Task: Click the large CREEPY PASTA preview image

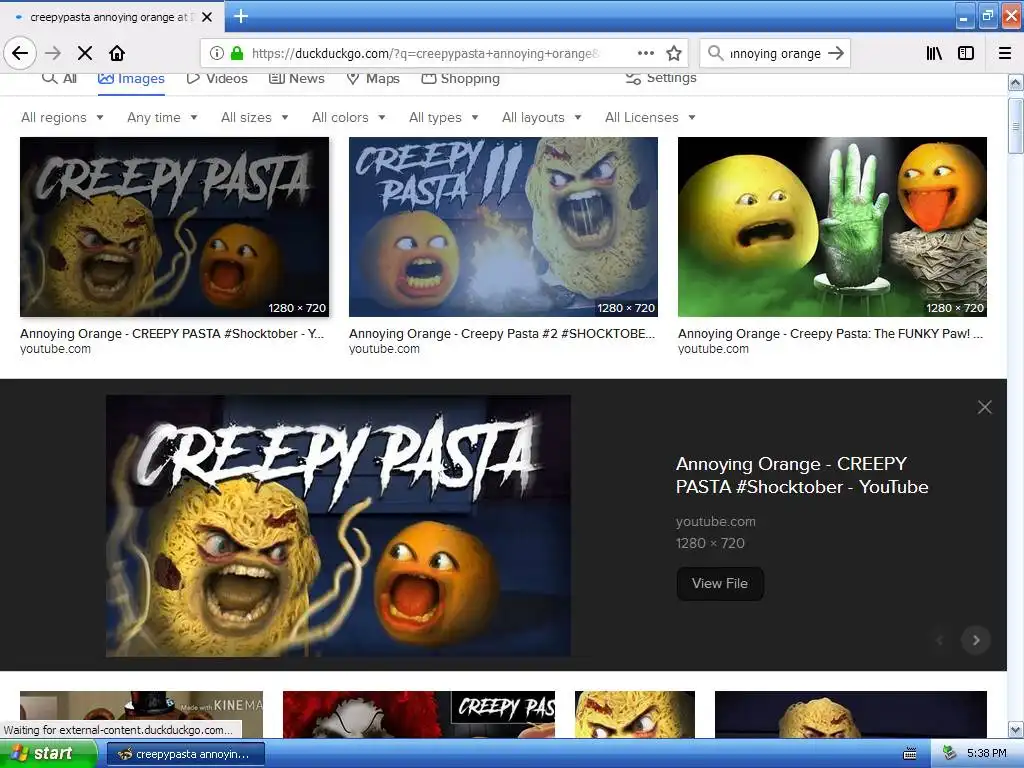Action: tap(338, 526)
